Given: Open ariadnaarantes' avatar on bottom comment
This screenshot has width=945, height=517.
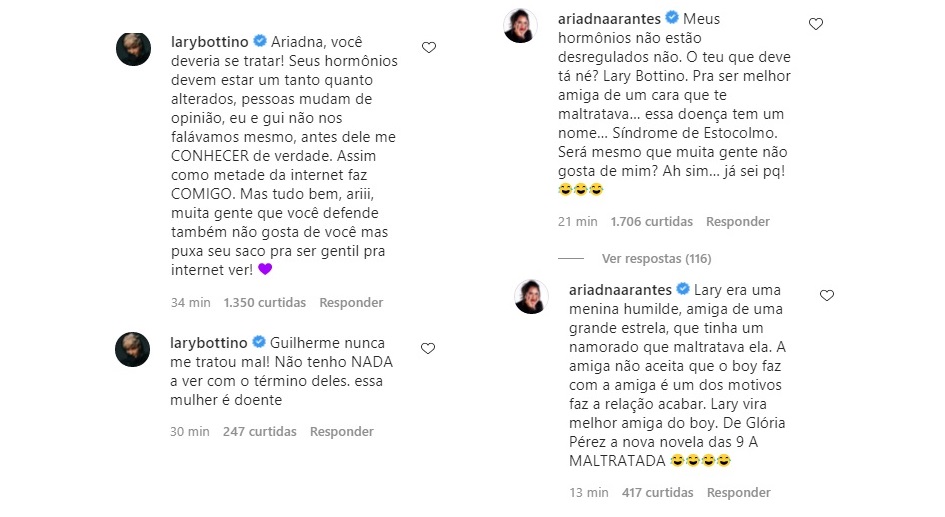Looking at the screenshot, I should pyautogui.click(x=530, y=297).
